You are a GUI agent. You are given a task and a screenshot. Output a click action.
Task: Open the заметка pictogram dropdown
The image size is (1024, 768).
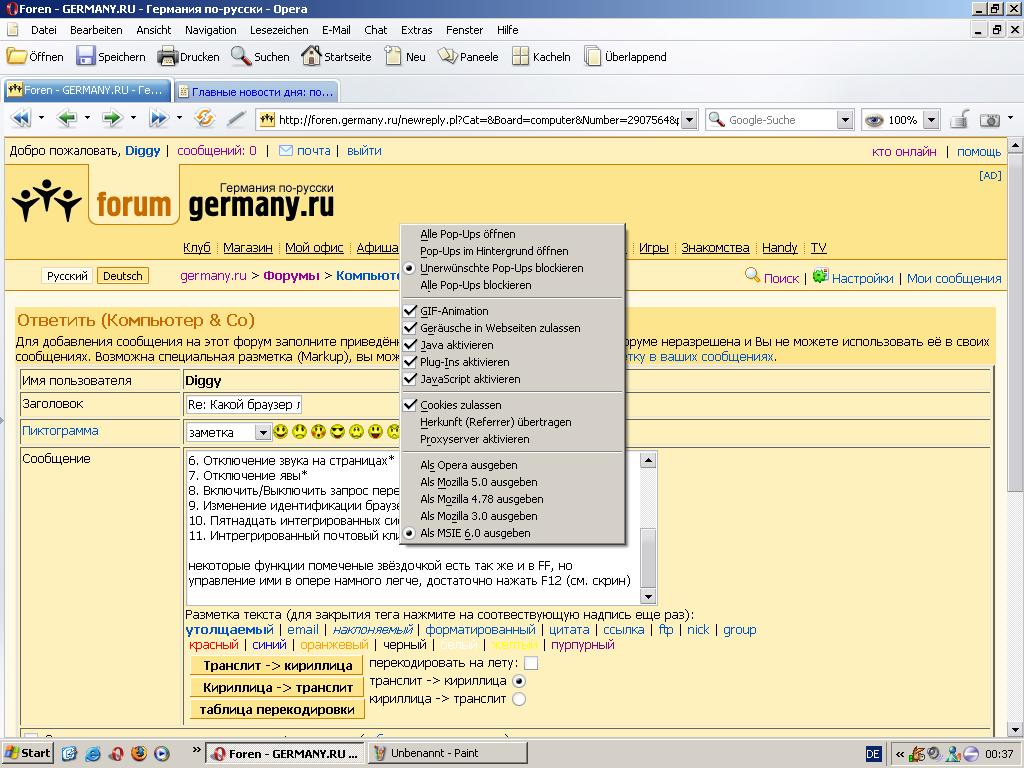(263, 432)
